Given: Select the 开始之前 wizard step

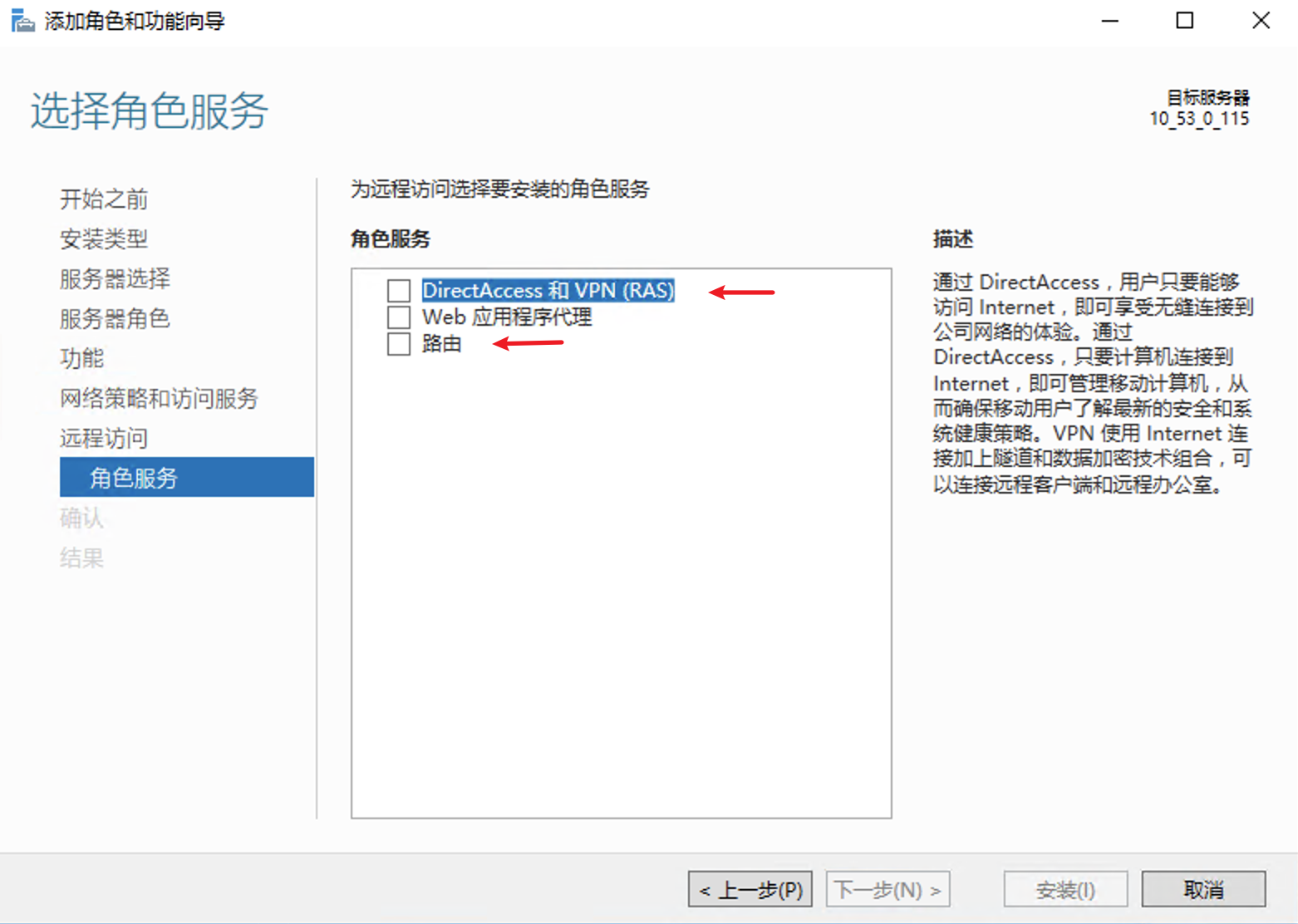Looking at the screenshot, I should coord(103,199).
